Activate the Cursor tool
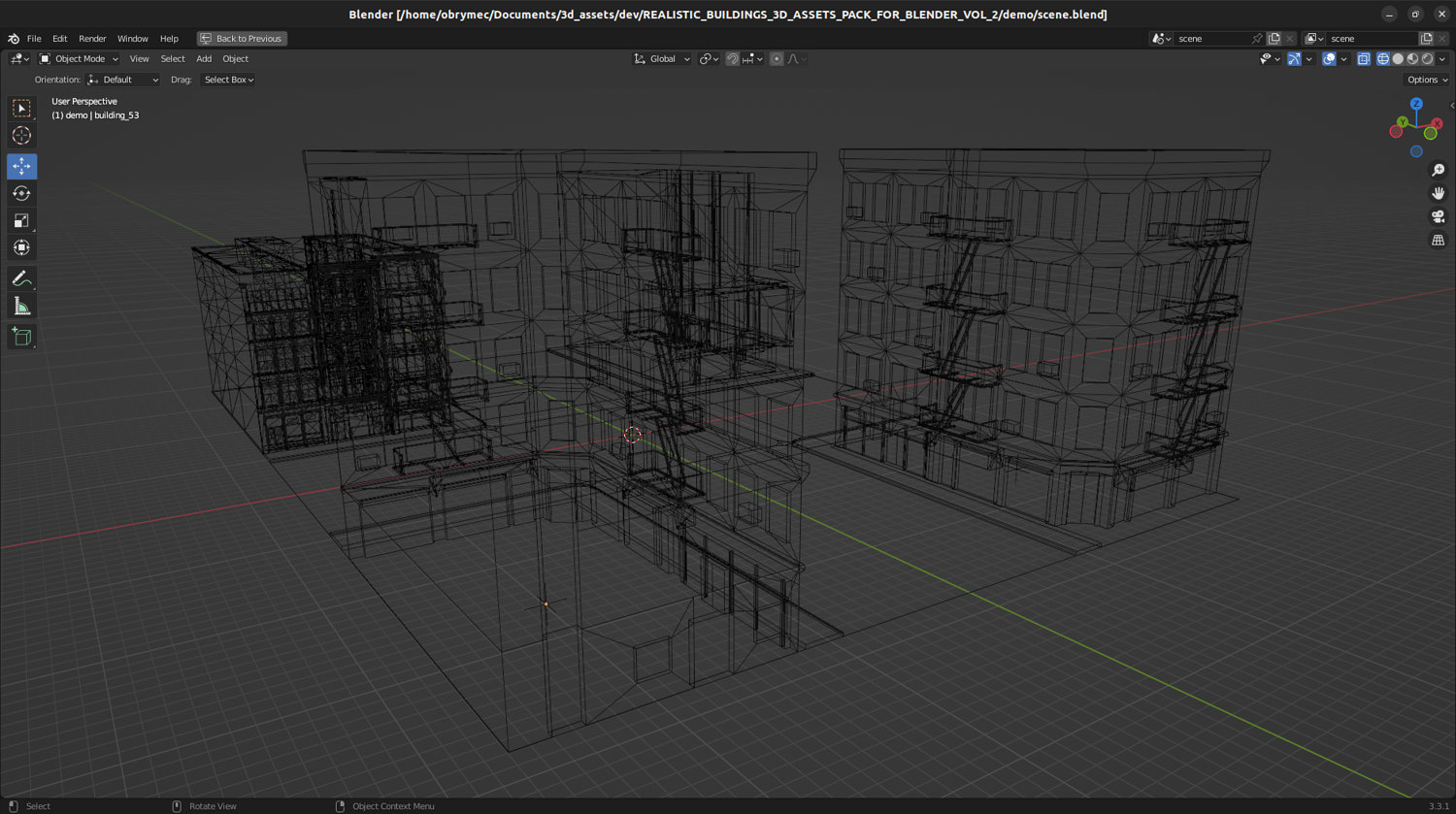Viewport: 1456px width, 814px height. (21, 136)
